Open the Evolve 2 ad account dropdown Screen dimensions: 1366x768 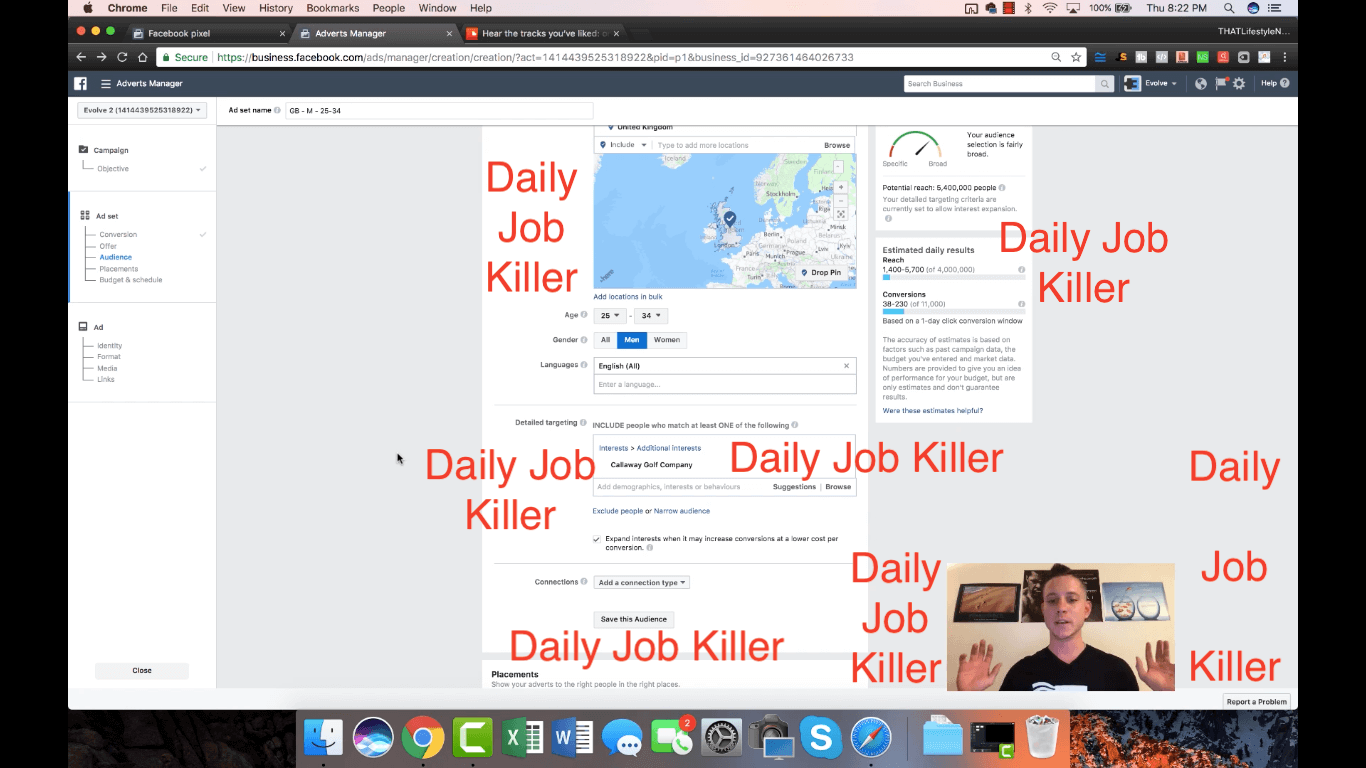142,110
